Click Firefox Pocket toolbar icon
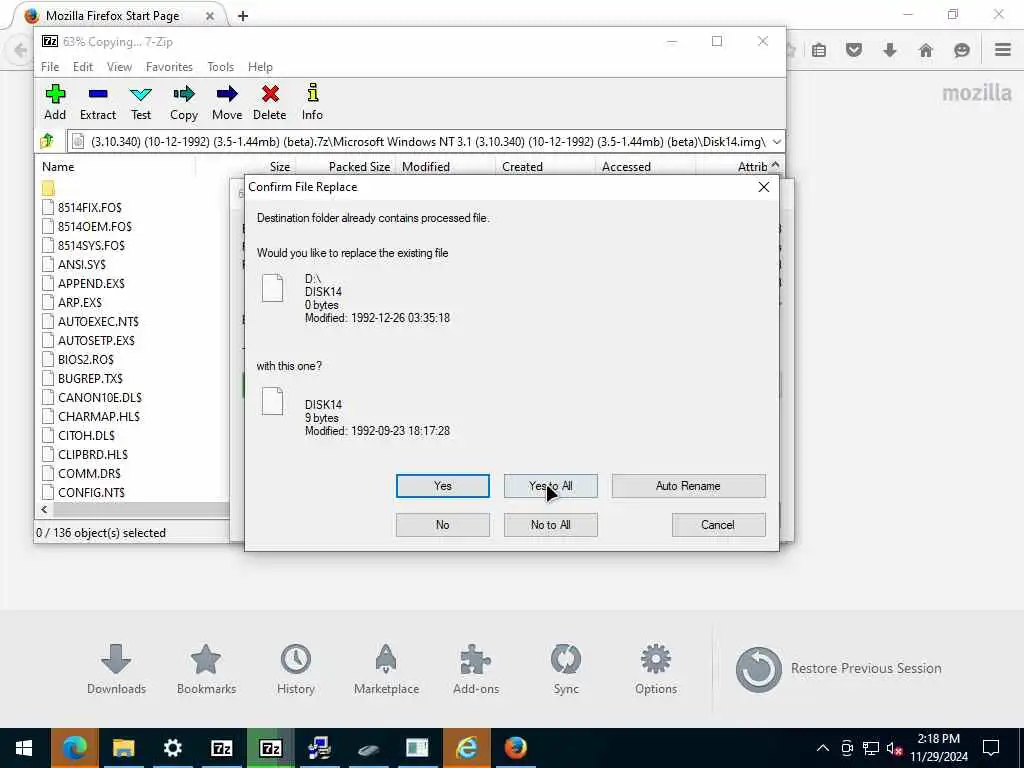The image size is (1024, 768). pyautogui.click(x=854, y=50)
